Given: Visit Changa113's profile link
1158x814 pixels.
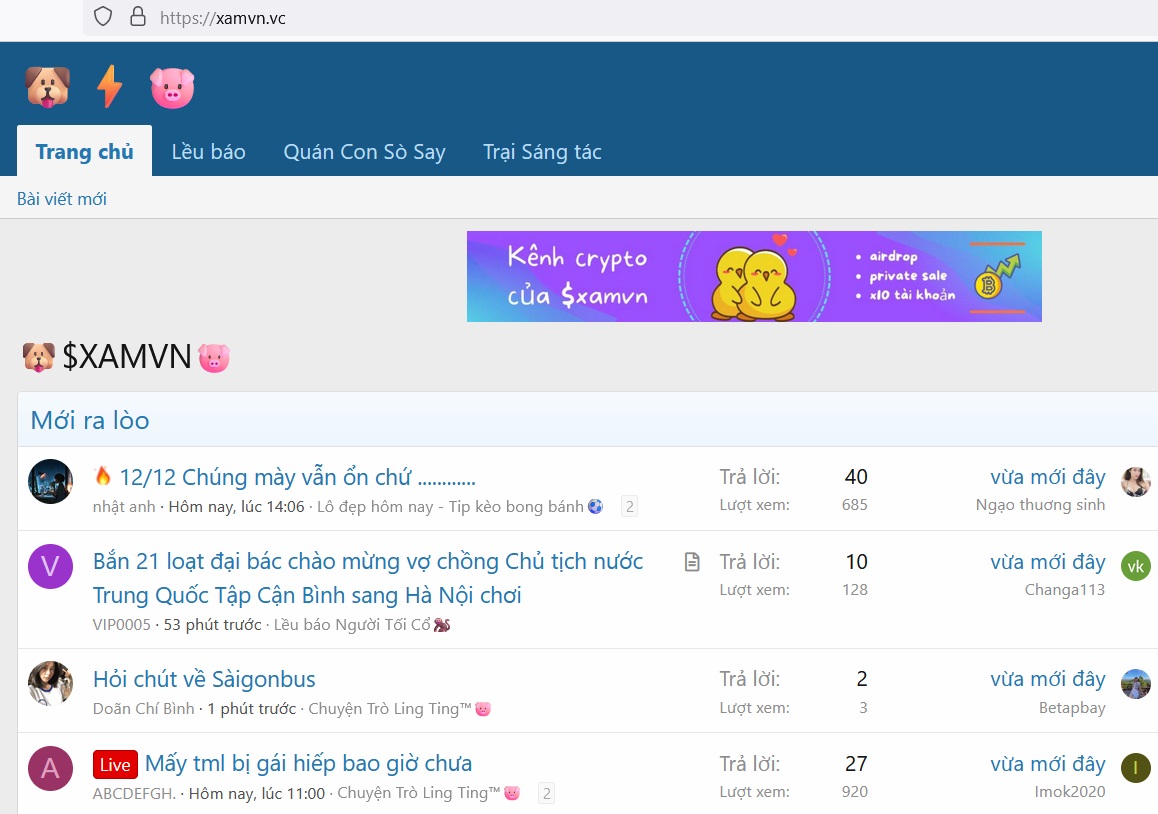Looking at the screenshot, I should click(x=1064, y=590).
